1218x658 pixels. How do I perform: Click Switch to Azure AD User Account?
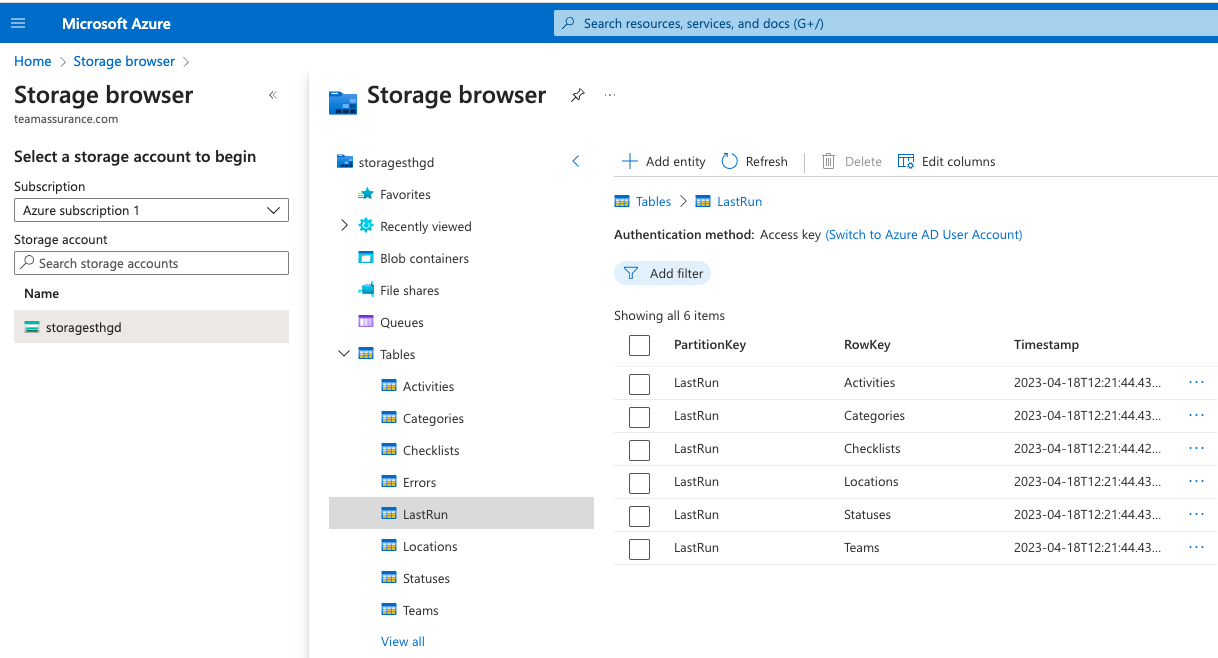(x=923, y=234)
